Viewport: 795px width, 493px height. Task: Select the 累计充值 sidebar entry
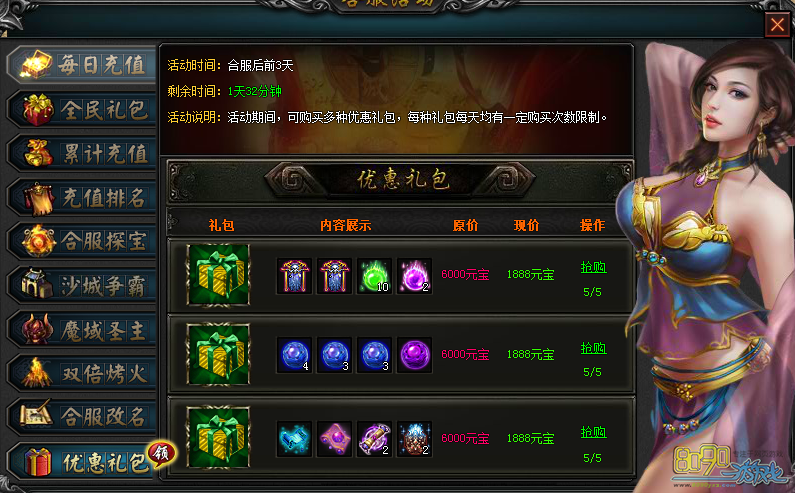pyautogui.click(x=83, y=153)
